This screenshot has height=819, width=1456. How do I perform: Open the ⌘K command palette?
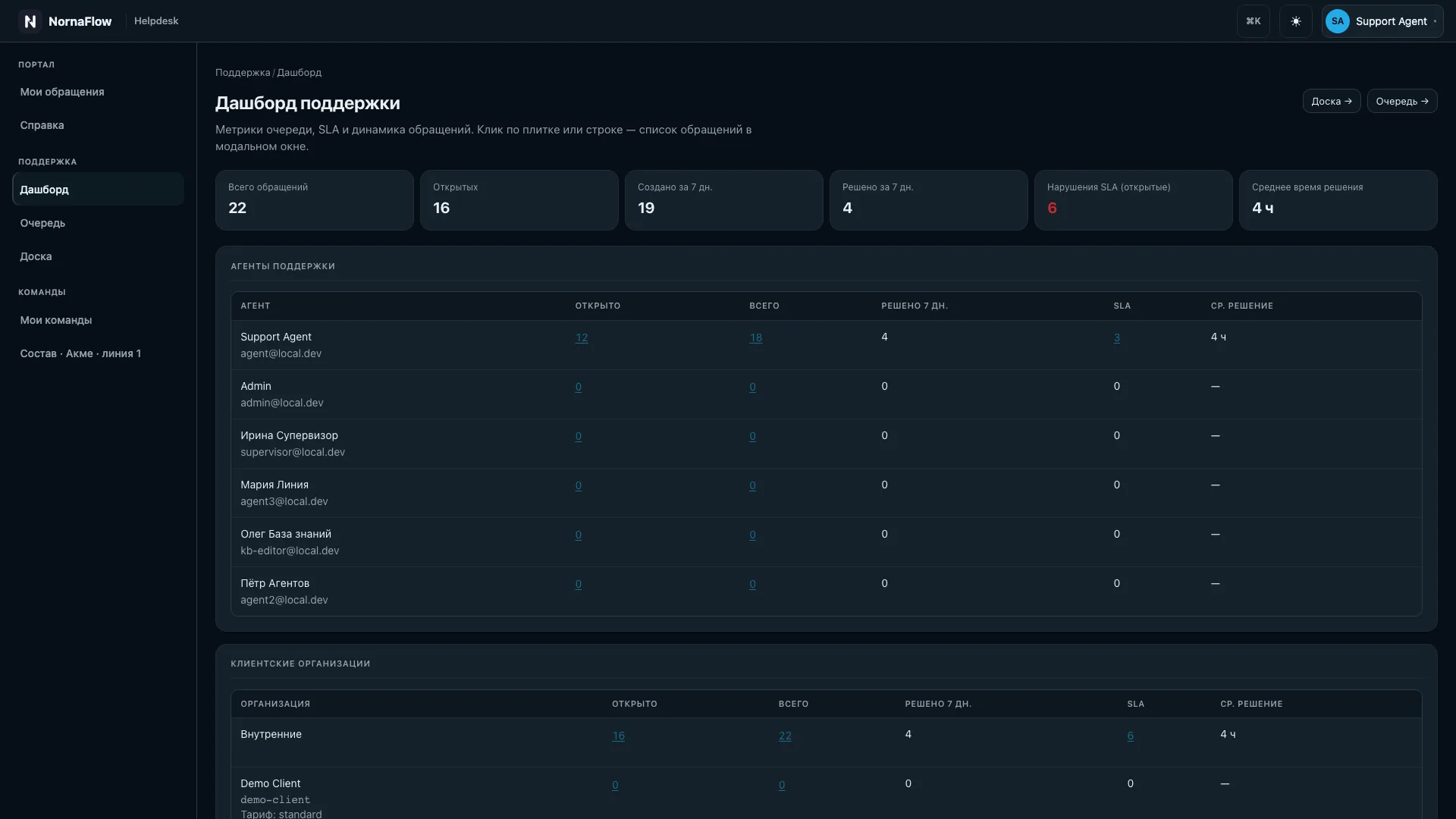pos(1253,21)
